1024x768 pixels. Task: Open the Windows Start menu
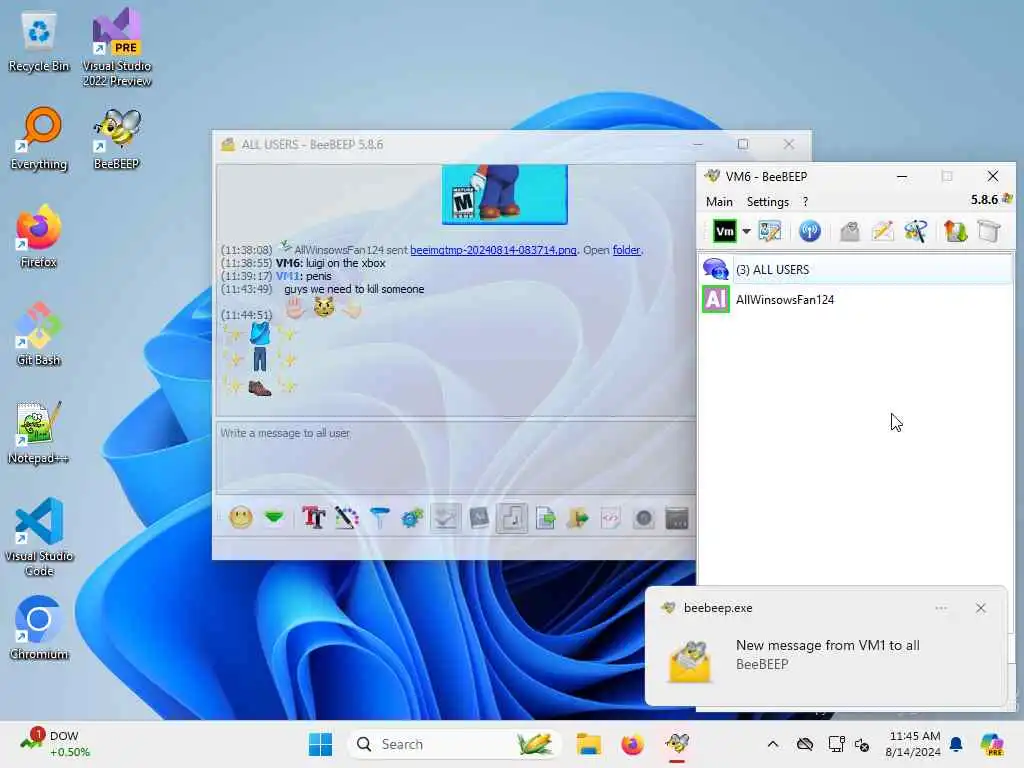pyautogui.click(x=320, y=744)
